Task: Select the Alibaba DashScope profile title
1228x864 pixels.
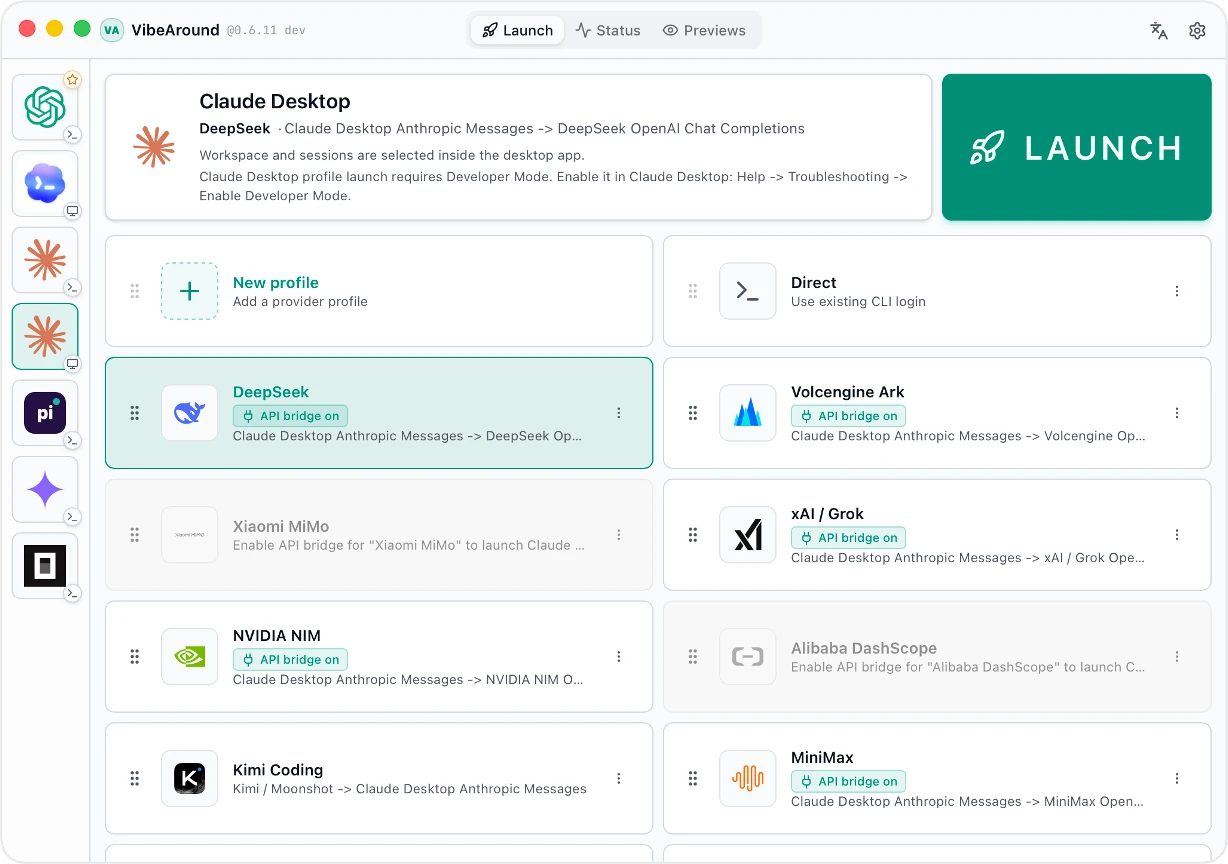Action: point(864,648)
